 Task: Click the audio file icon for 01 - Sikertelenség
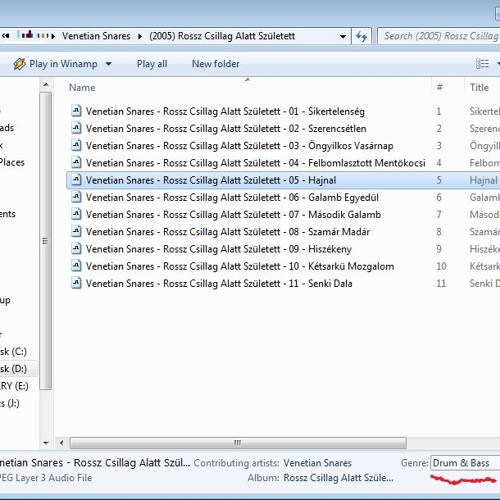coord(76,111)
